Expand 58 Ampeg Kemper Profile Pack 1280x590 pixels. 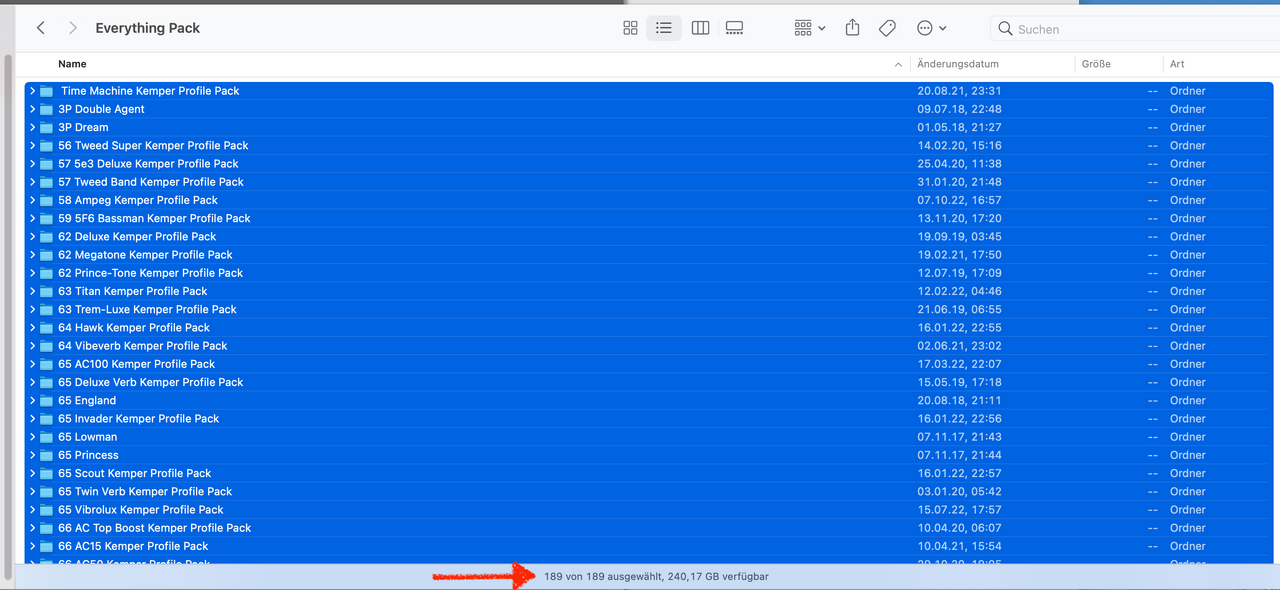pos(32,200)
